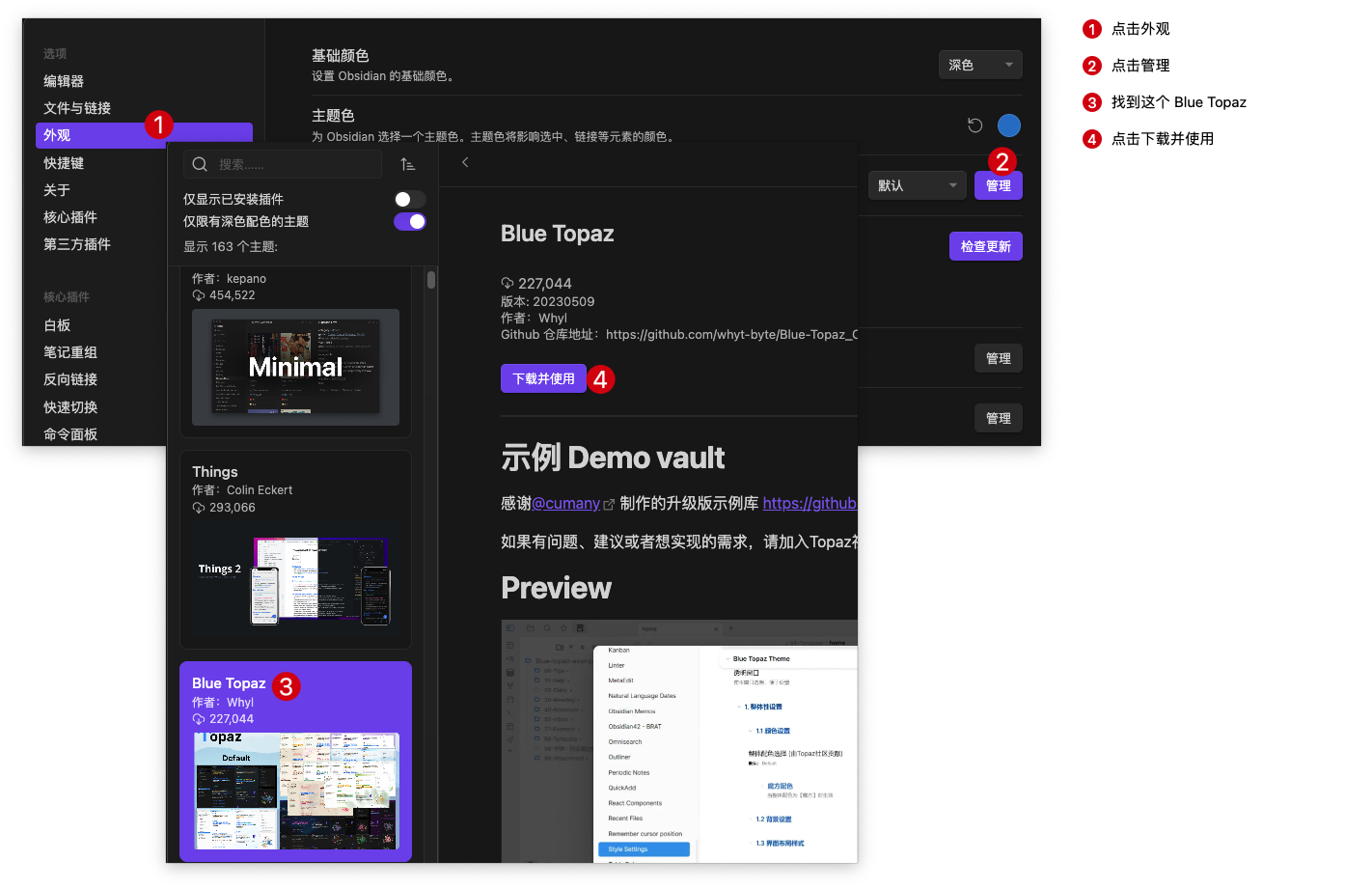Screen dimensions: 1372x889
Task: Go to 快捷键 in the sidebar
Action: 64,163
